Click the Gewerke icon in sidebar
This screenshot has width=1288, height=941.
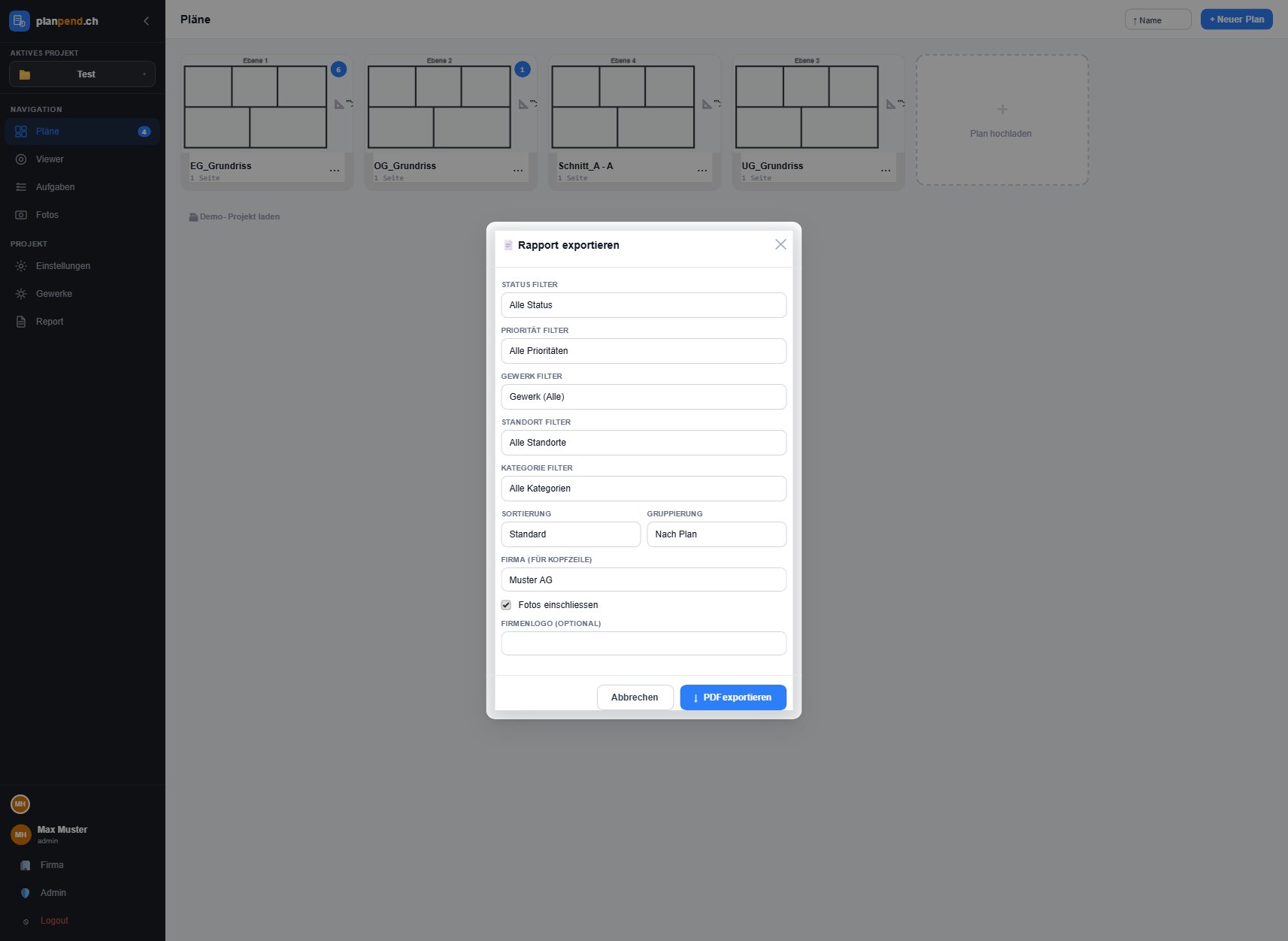(x=21, y=294)
